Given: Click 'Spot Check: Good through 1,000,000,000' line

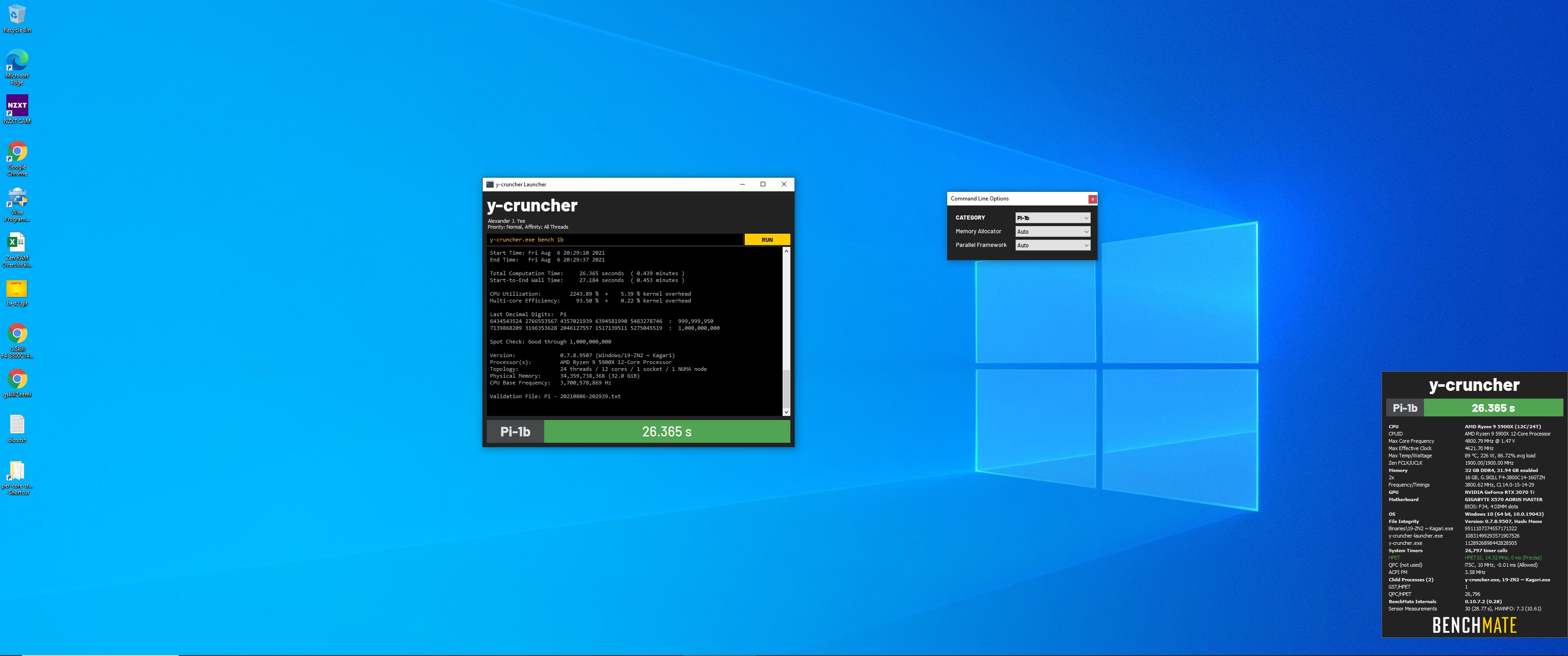Looking at the screenshot, I should click(x=550, y=342).
